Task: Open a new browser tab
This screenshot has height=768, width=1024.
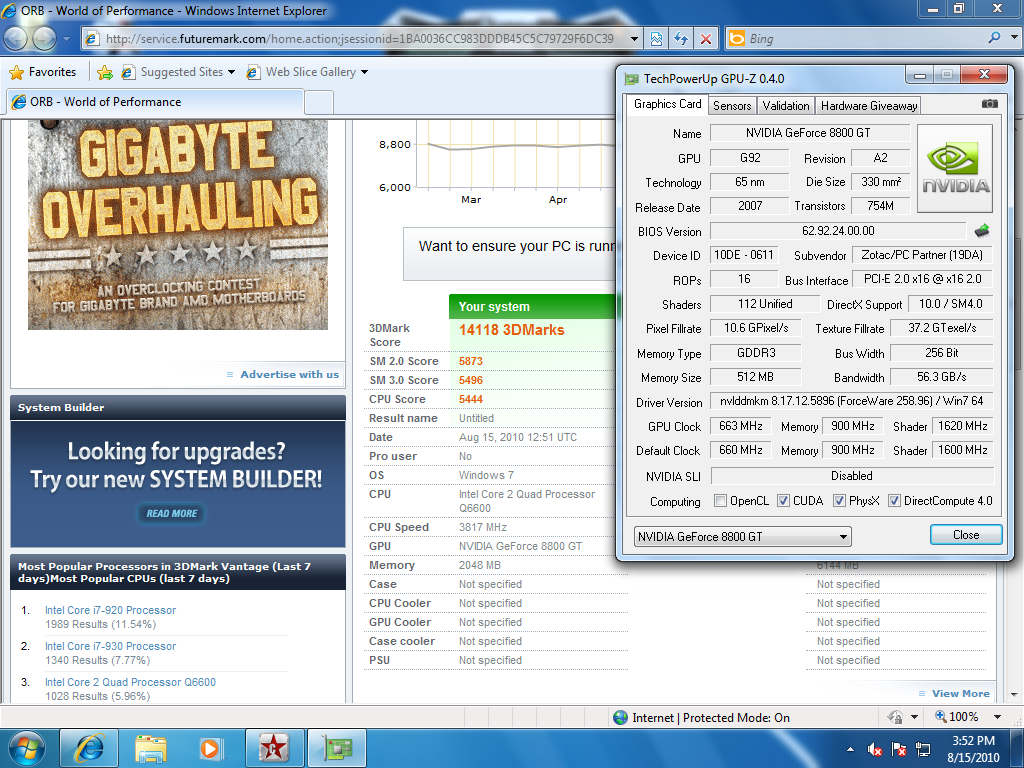Action: point(319,103)
